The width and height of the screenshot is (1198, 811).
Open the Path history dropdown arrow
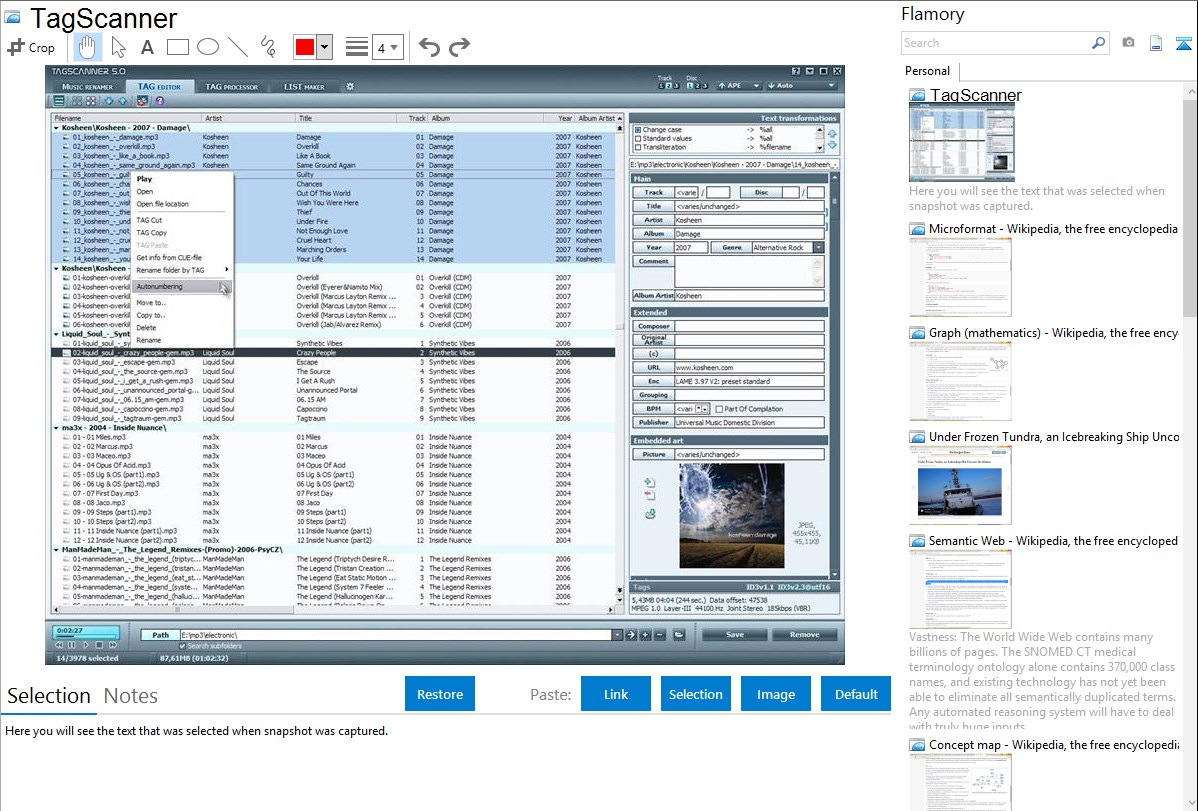tap(617, 635)
